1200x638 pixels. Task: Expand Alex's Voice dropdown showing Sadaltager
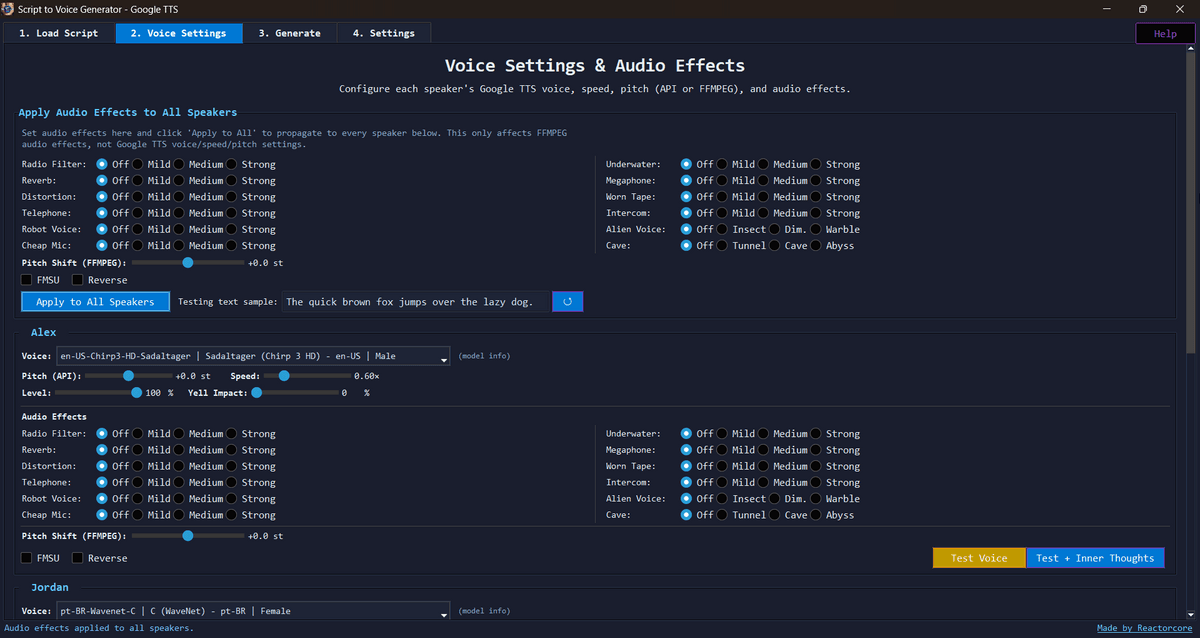pos(254,357)
